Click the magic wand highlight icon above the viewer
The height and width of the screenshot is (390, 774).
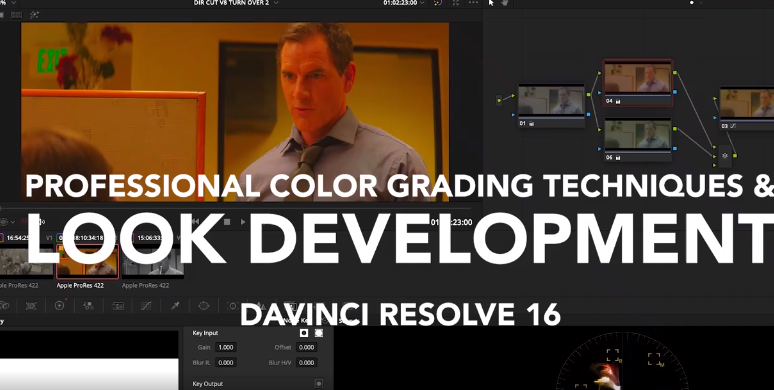34,15
